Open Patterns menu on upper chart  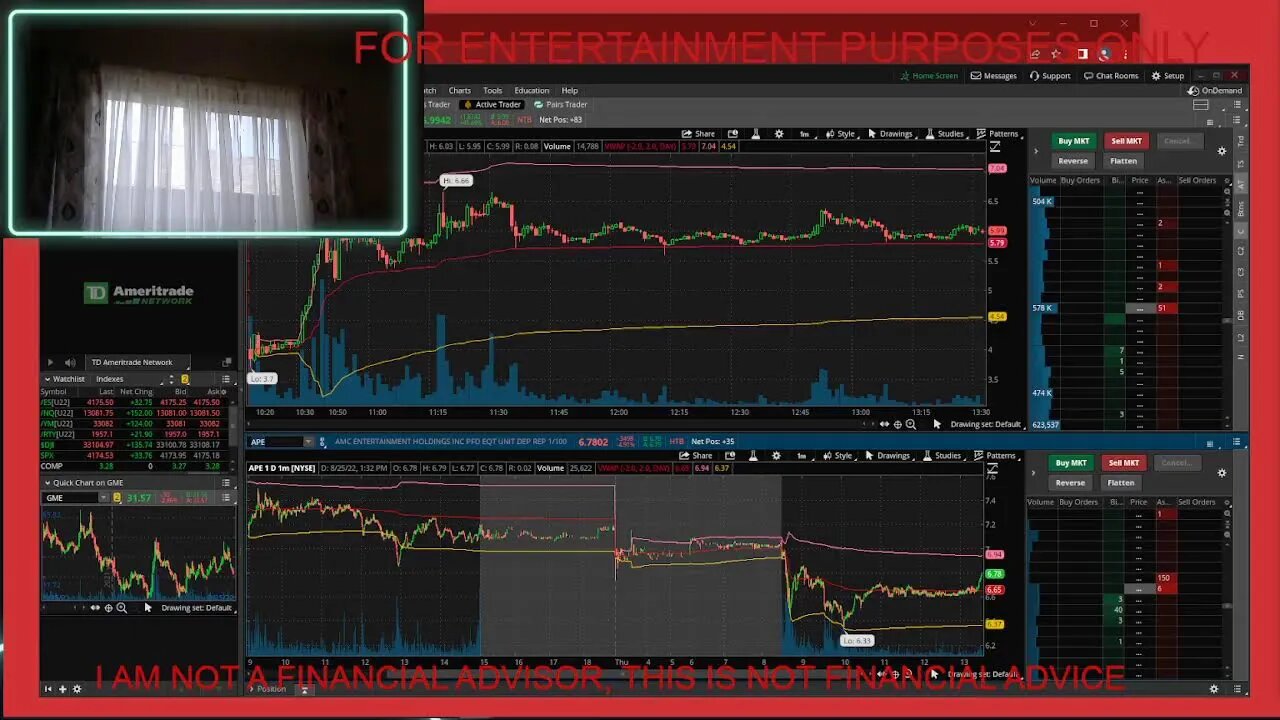997,133
